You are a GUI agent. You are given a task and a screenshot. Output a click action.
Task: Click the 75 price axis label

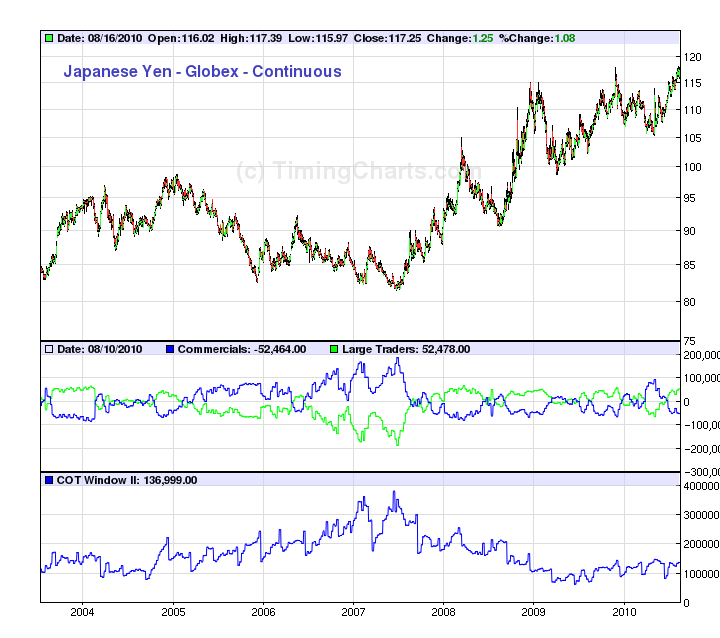(689, 341)
